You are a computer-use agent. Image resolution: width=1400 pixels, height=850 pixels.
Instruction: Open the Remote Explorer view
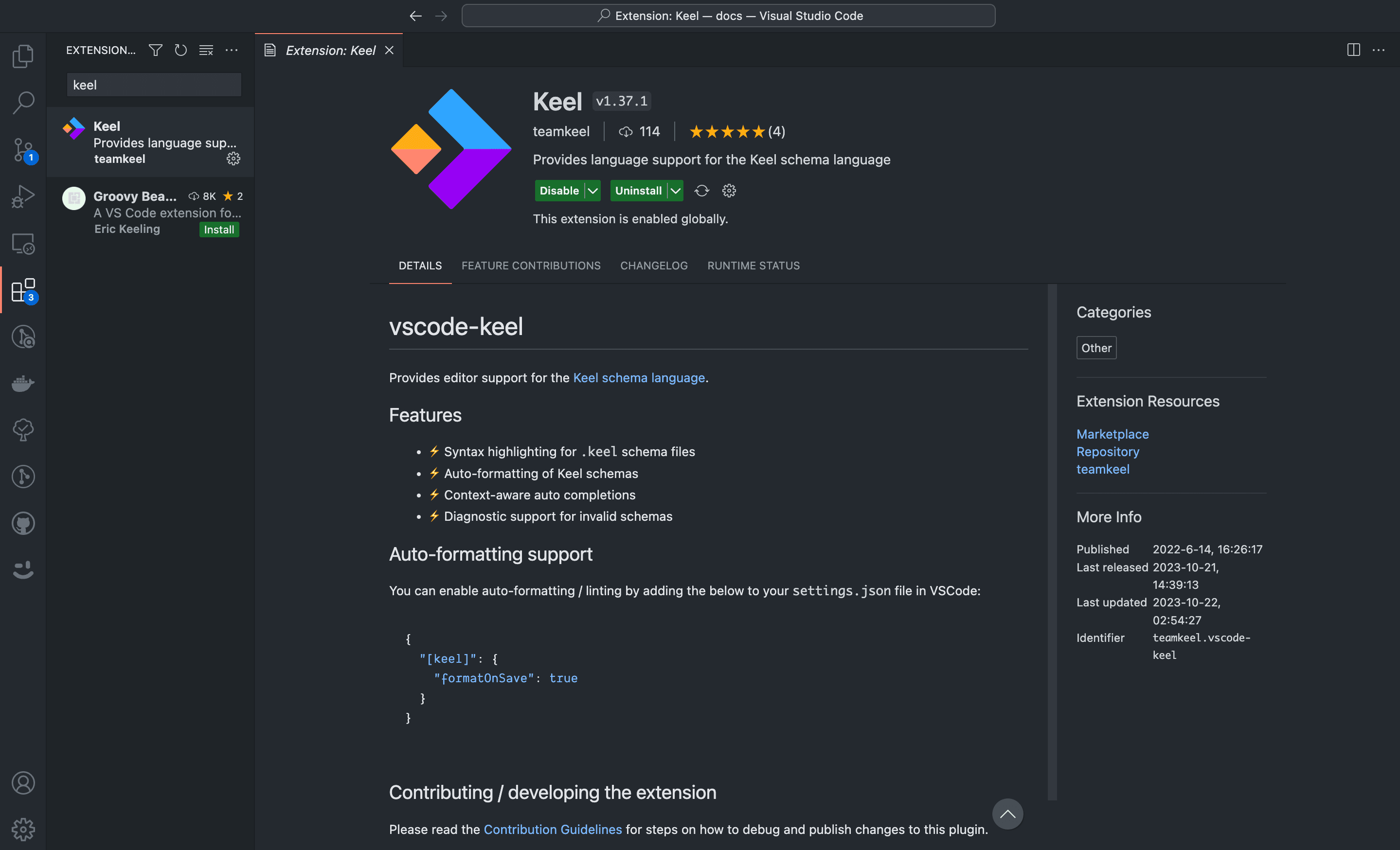(23, 244)
